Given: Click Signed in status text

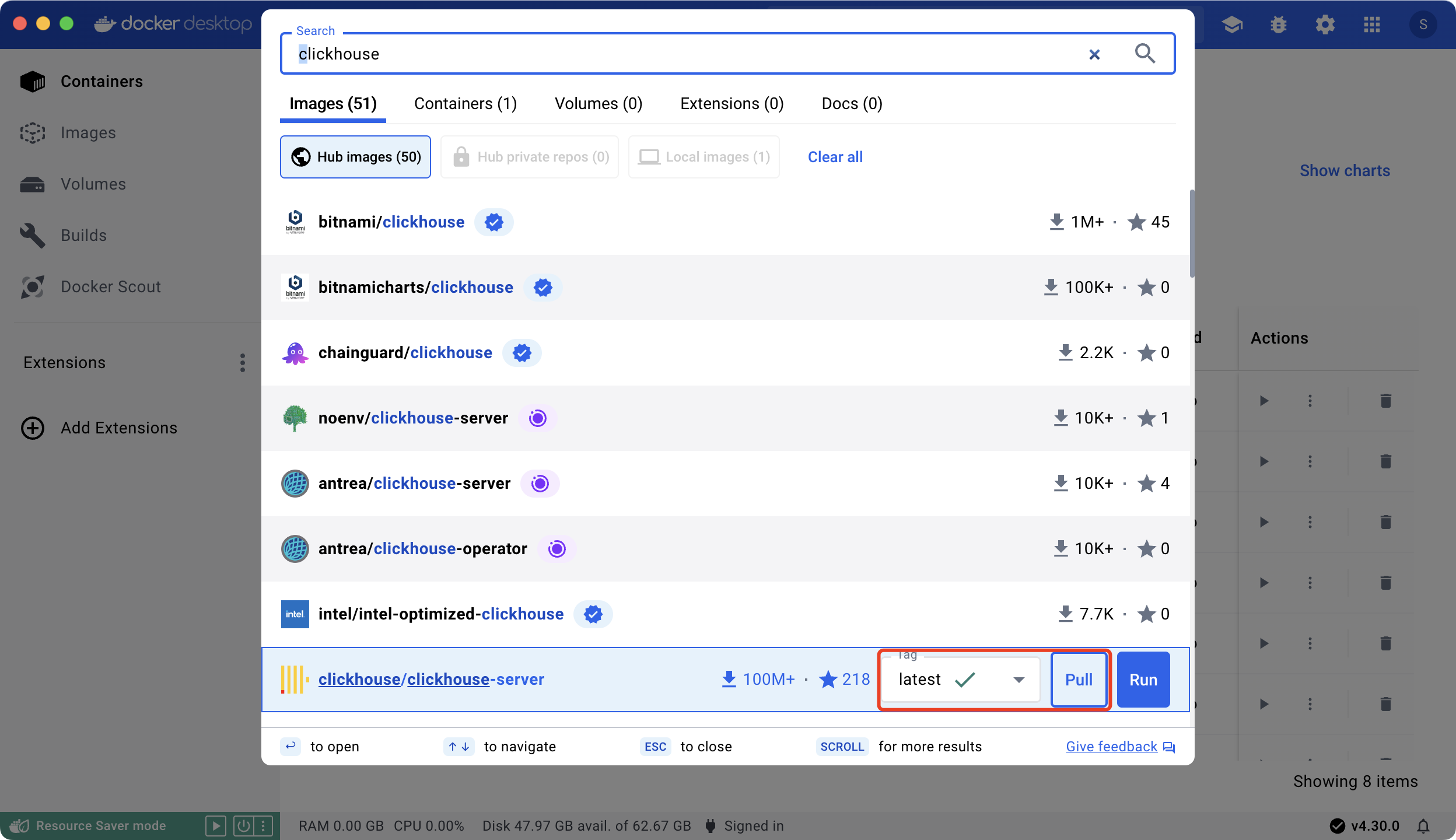Looking at the screenshot, I should click(754, 826).
